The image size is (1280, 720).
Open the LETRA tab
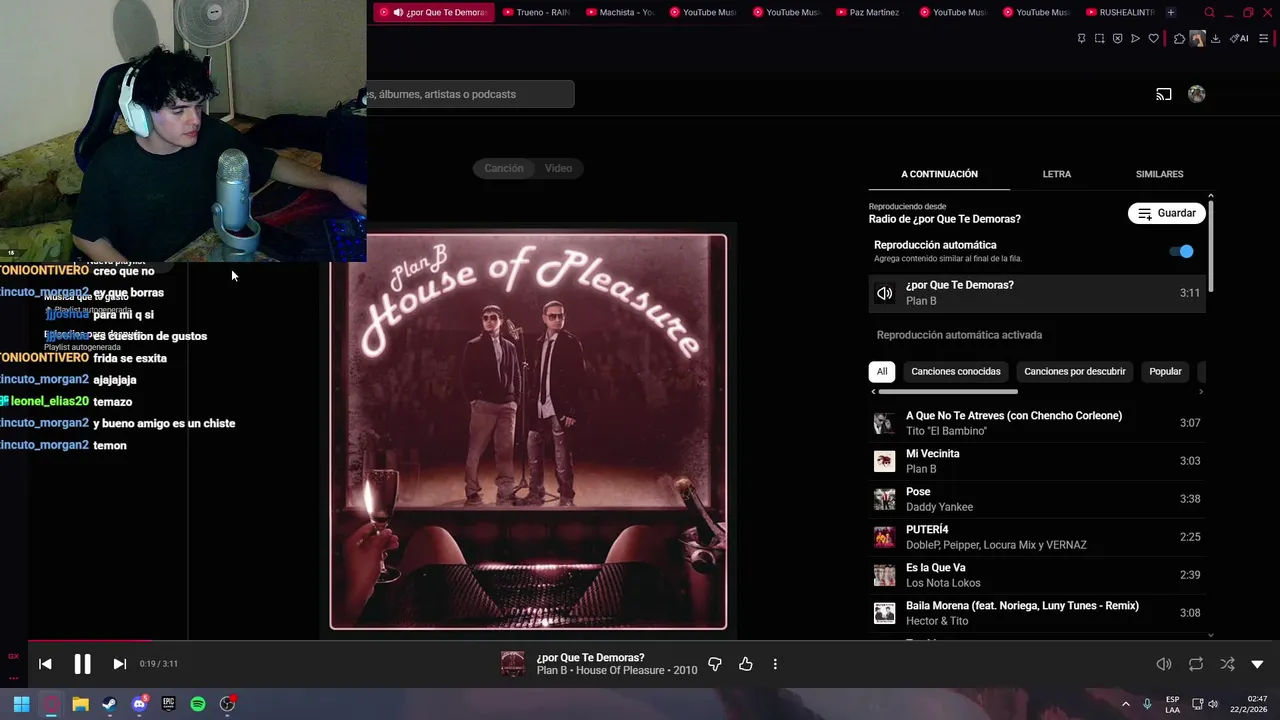[x=1057, y=174]
